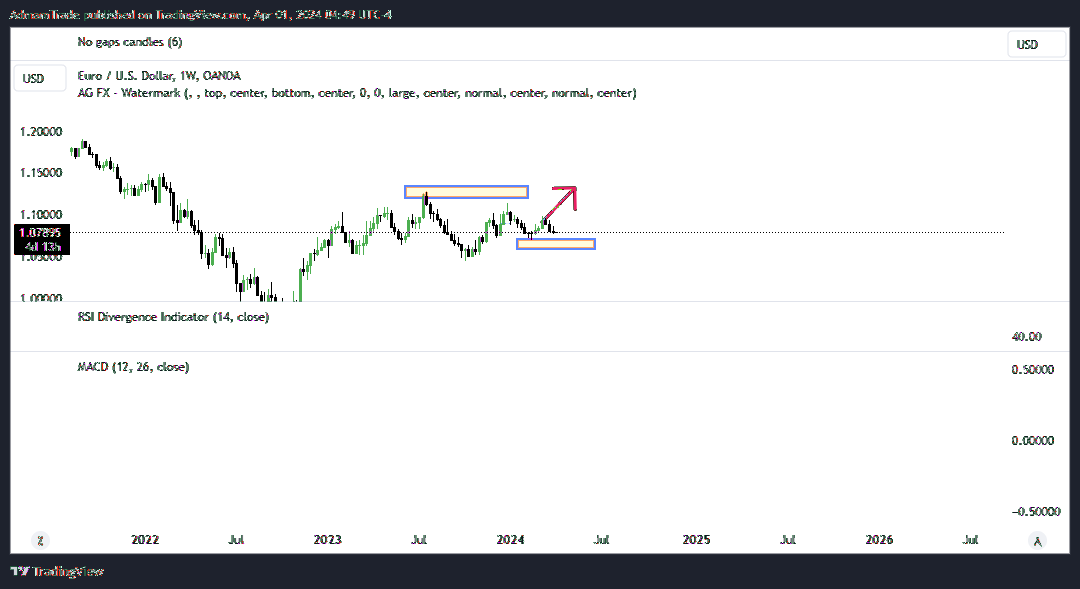Select the MACD (12, 26, close) label

(133, 367)
